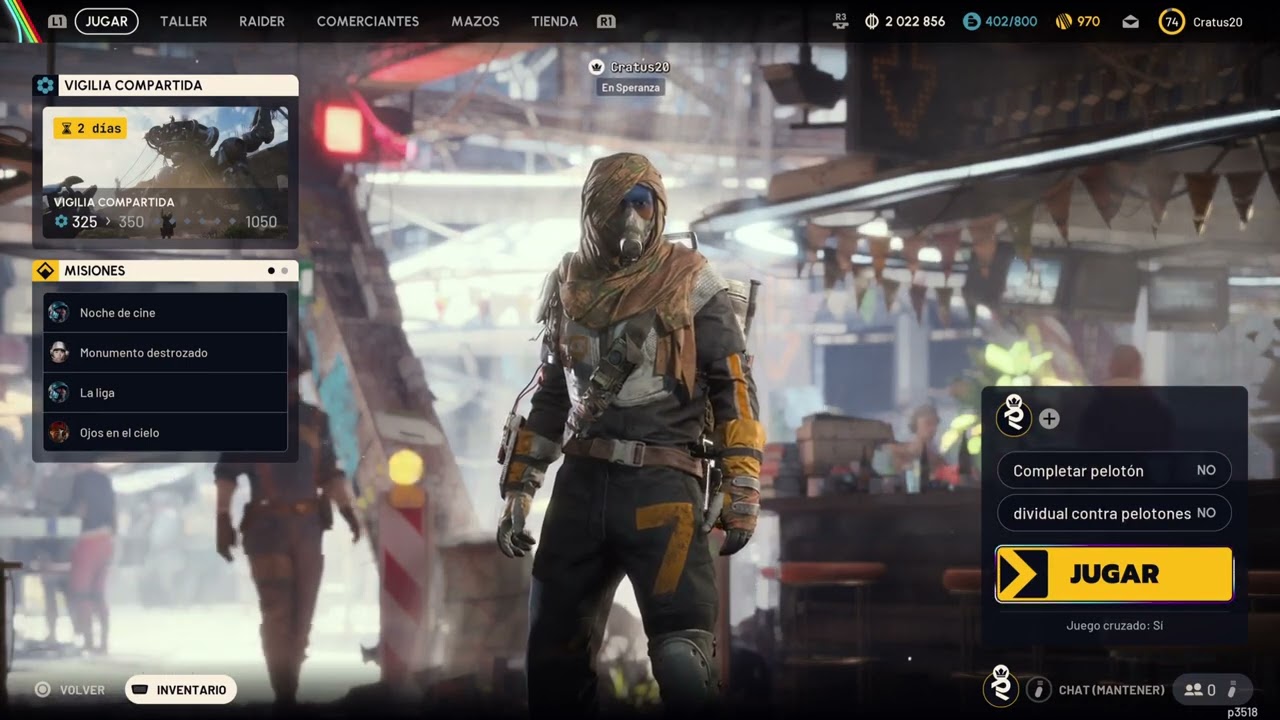
Task: Click the crown icon next to center Cratus20
Action: 597,67
